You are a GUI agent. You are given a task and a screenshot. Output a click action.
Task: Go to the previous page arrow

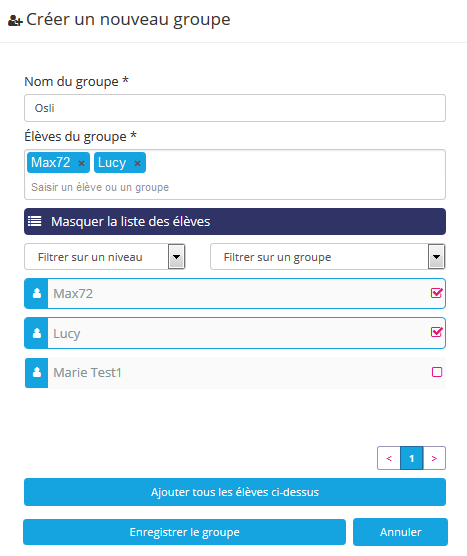coord(389,458)
